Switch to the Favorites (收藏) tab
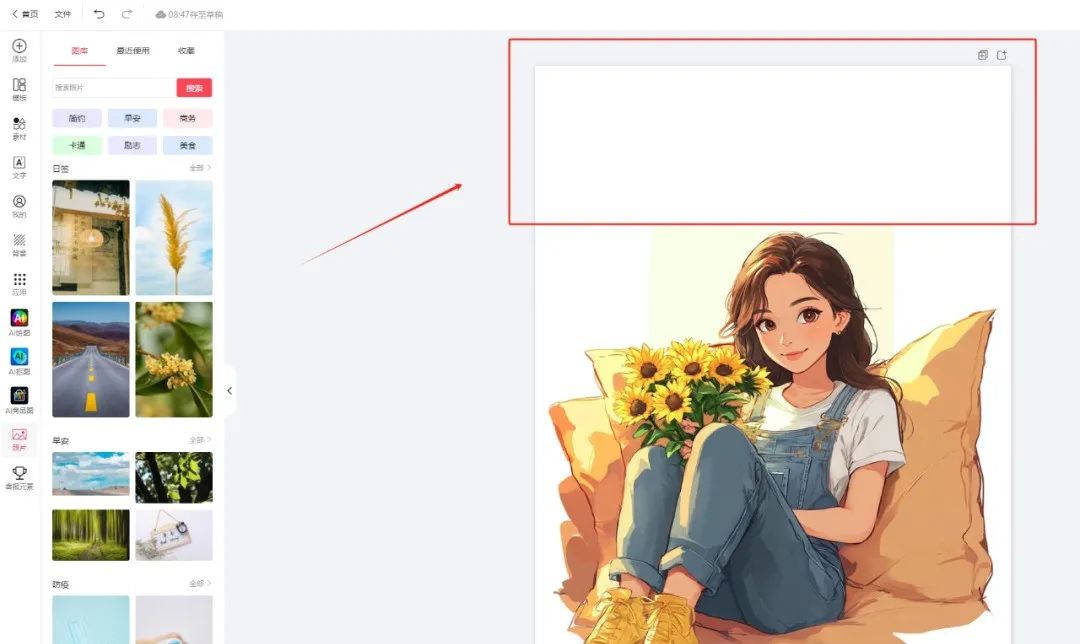The width and height of the screenshot is (1080, 644). click(186, 50)
